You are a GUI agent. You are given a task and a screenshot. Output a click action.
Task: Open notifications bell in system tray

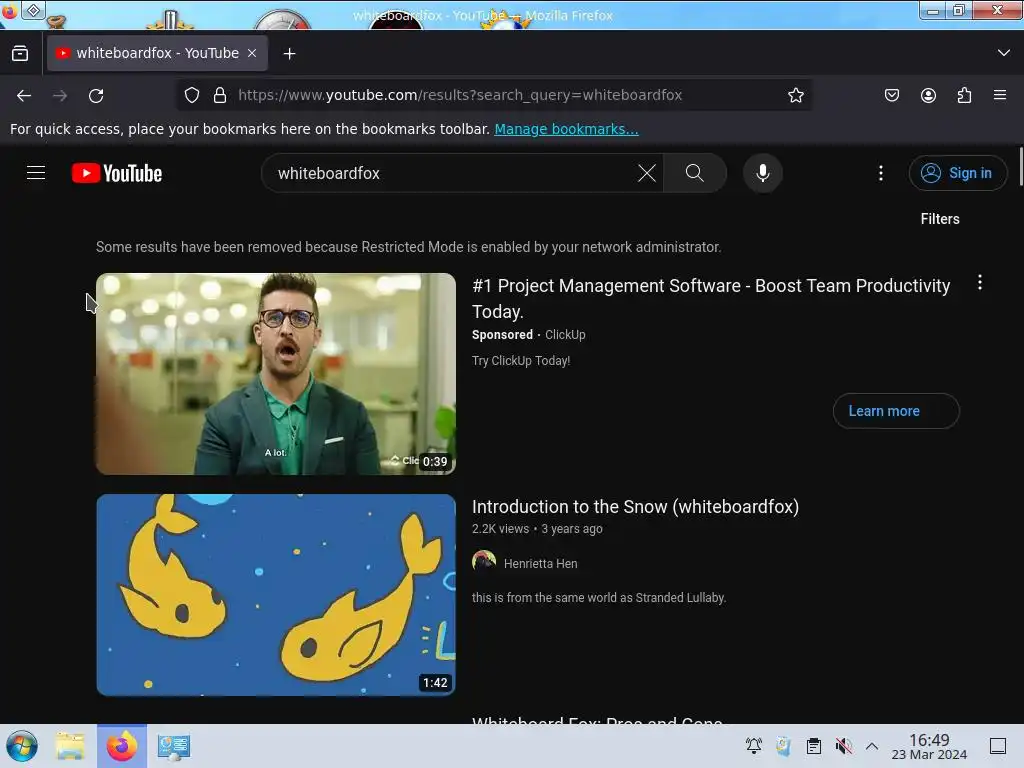coord(754,746)
